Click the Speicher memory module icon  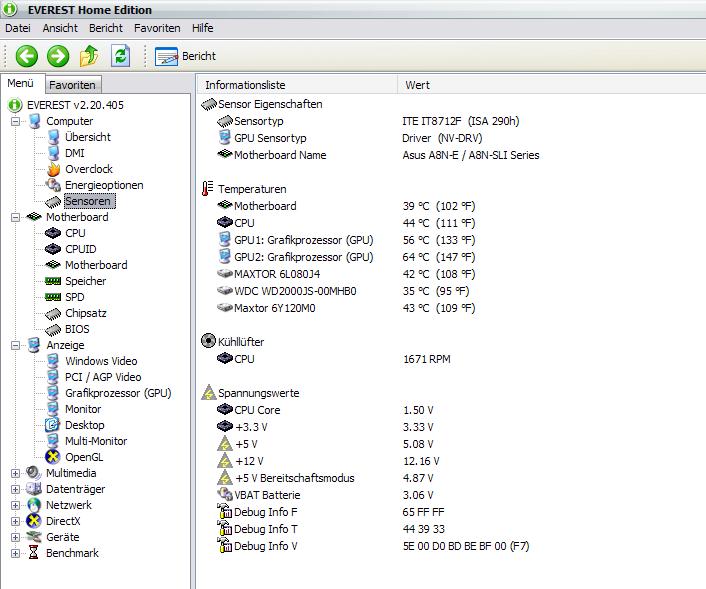[53, 281]
